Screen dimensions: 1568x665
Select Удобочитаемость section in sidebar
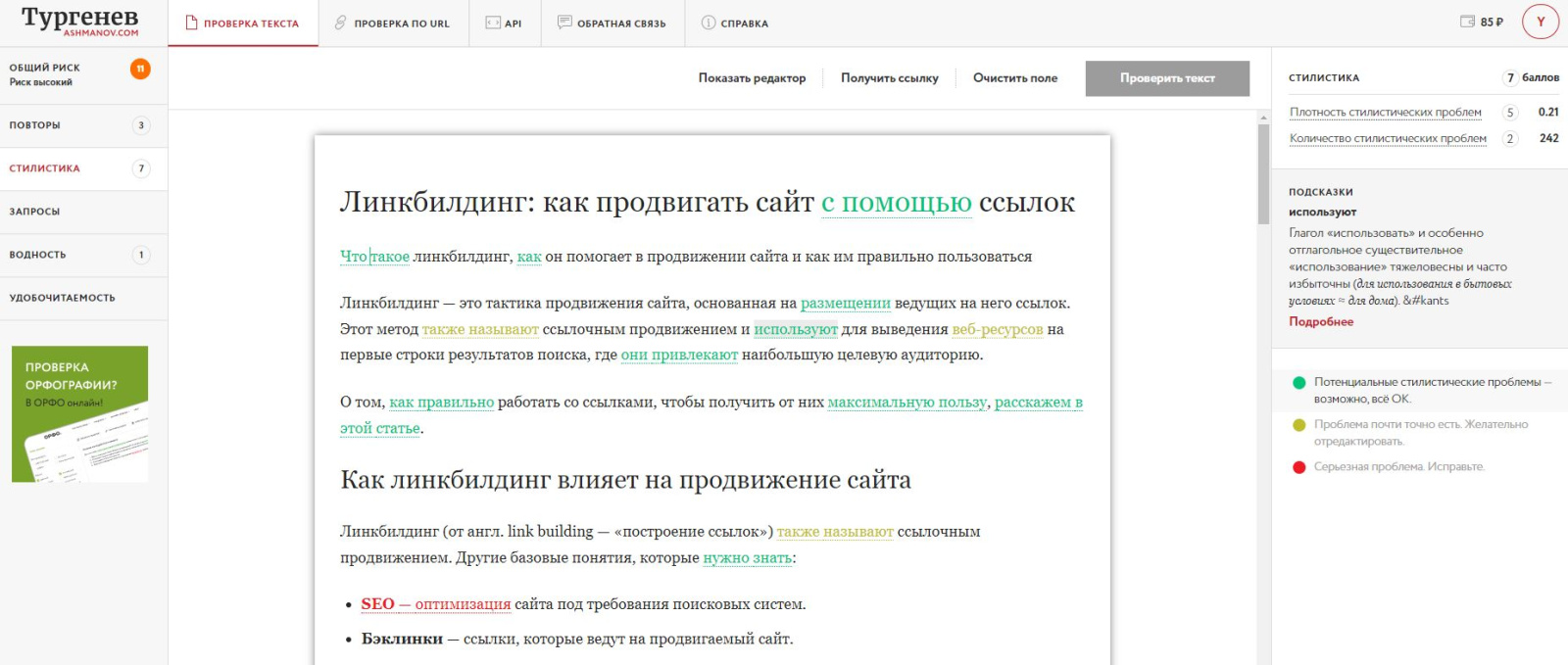tap(83, 298)
